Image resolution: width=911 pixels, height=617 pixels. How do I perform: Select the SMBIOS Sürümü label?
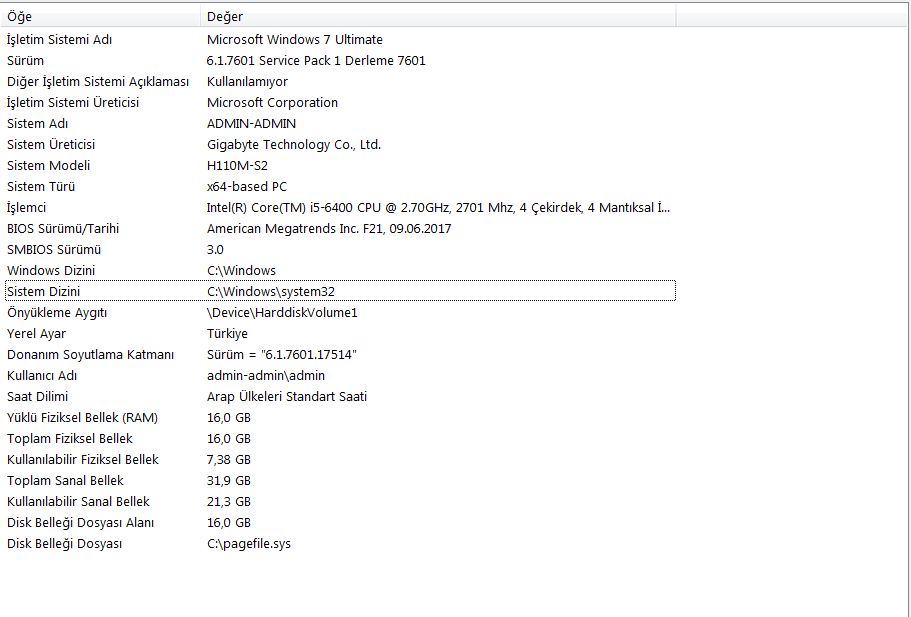click(x=54, y=250)
